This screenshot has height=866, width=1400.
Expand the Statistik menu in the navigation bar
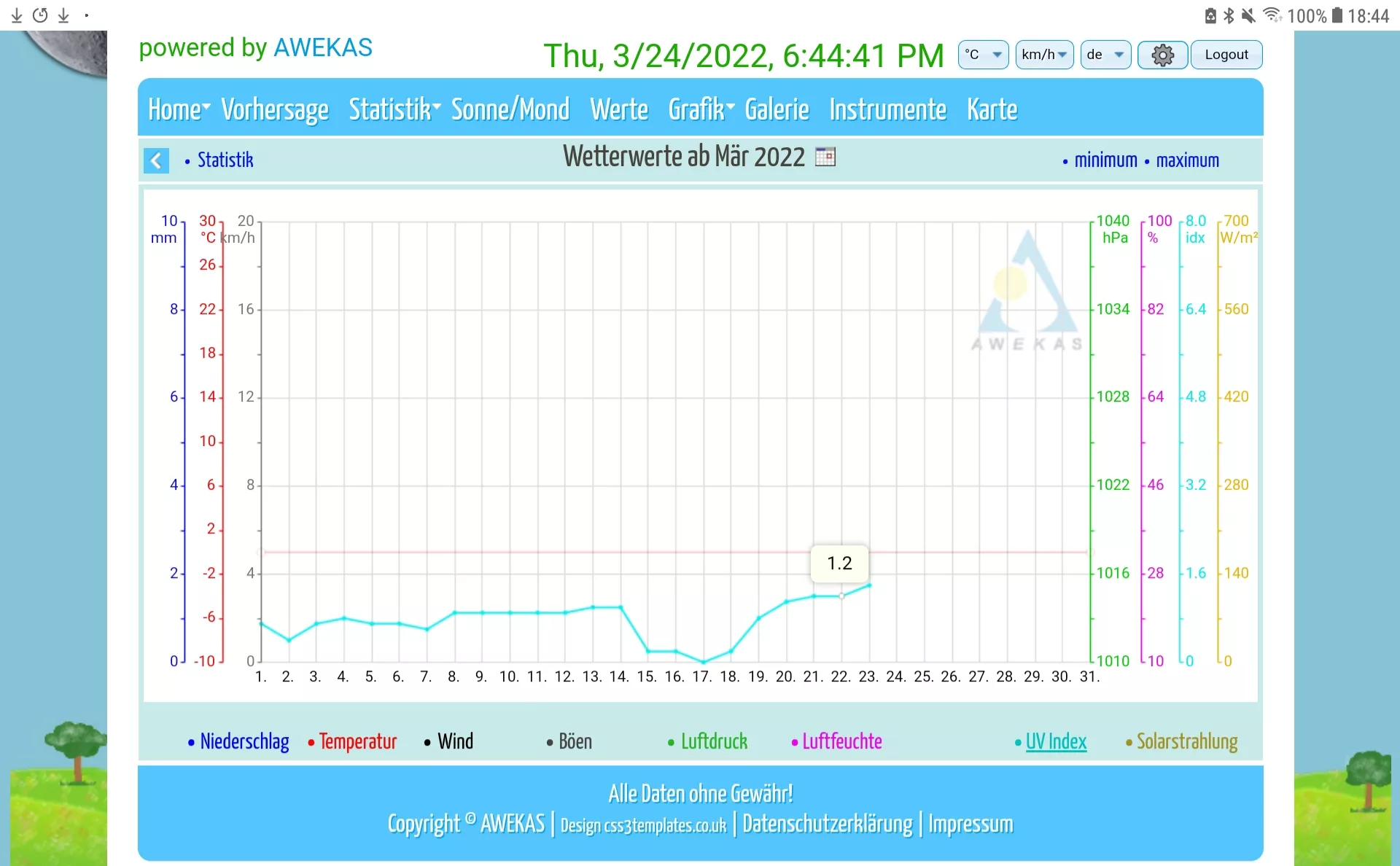[x=394, y=109]
